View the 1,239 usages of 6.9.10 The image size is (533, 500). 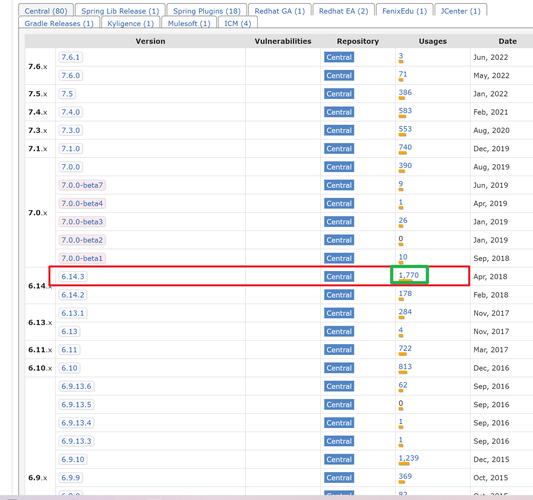pos(409,458)
